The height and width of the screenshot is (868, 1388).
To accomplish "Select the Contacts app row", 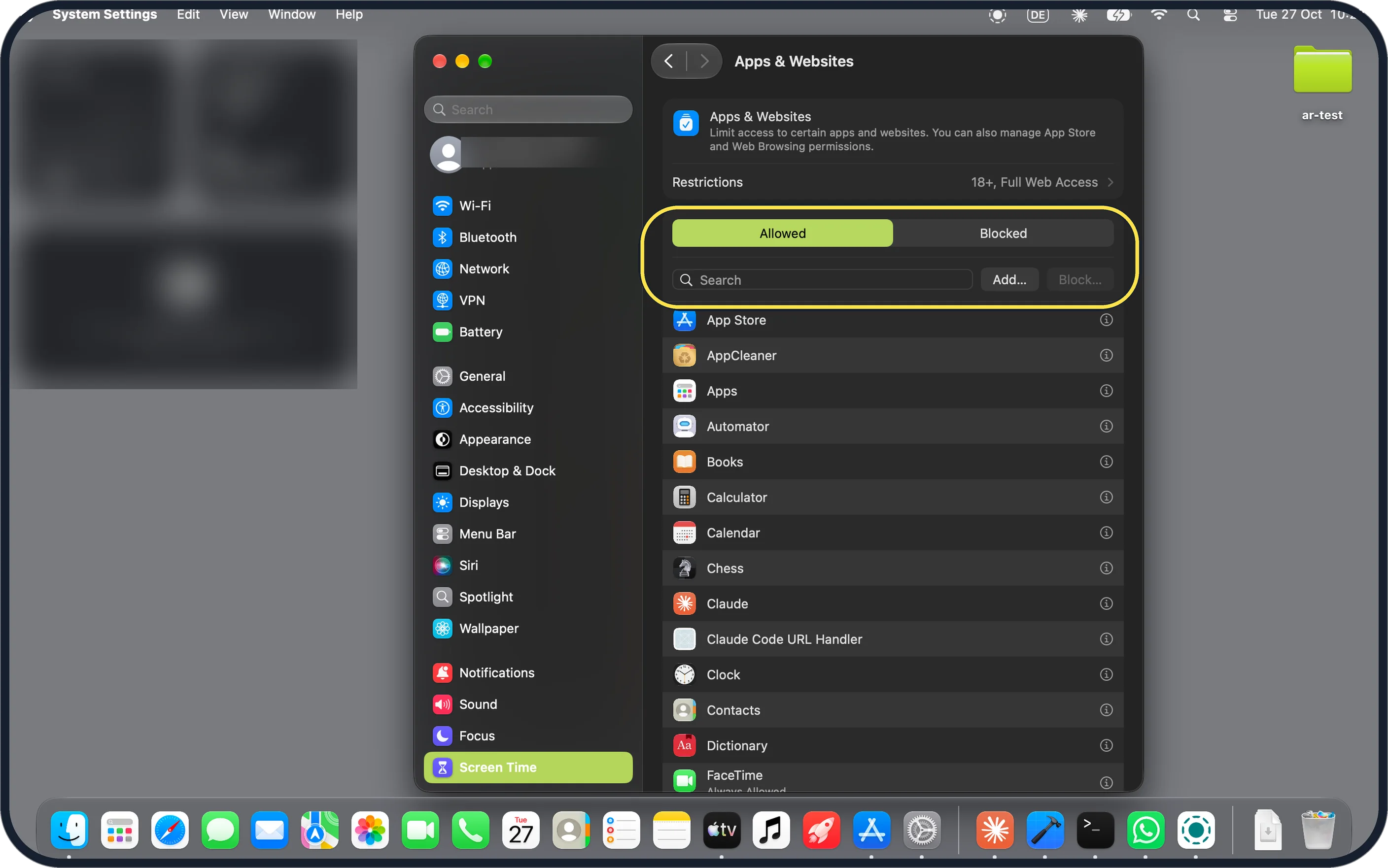I will [x=893, y=711].
